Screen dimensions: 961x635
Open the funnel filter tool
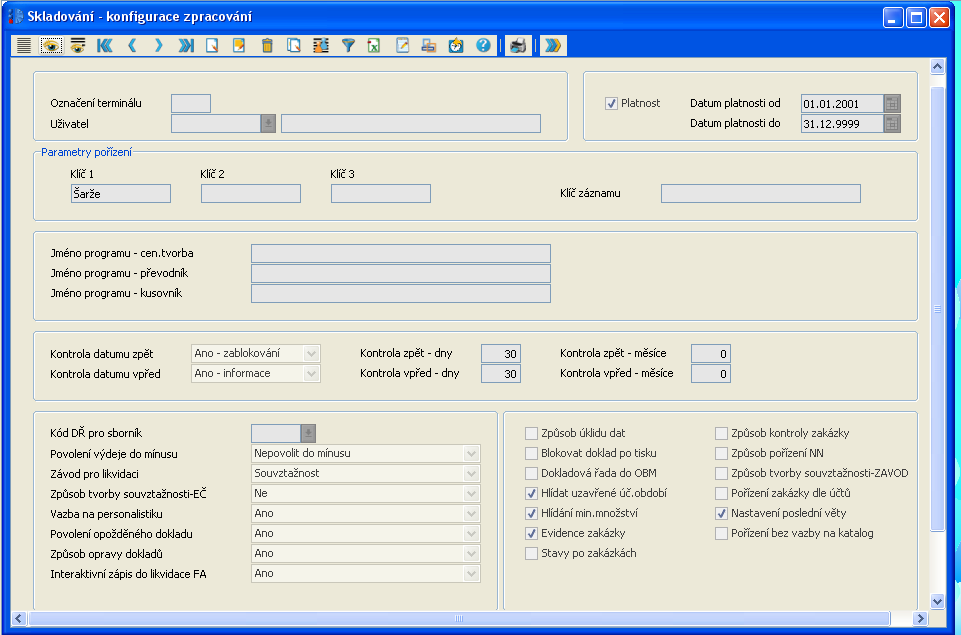click(x=348, y=46)
